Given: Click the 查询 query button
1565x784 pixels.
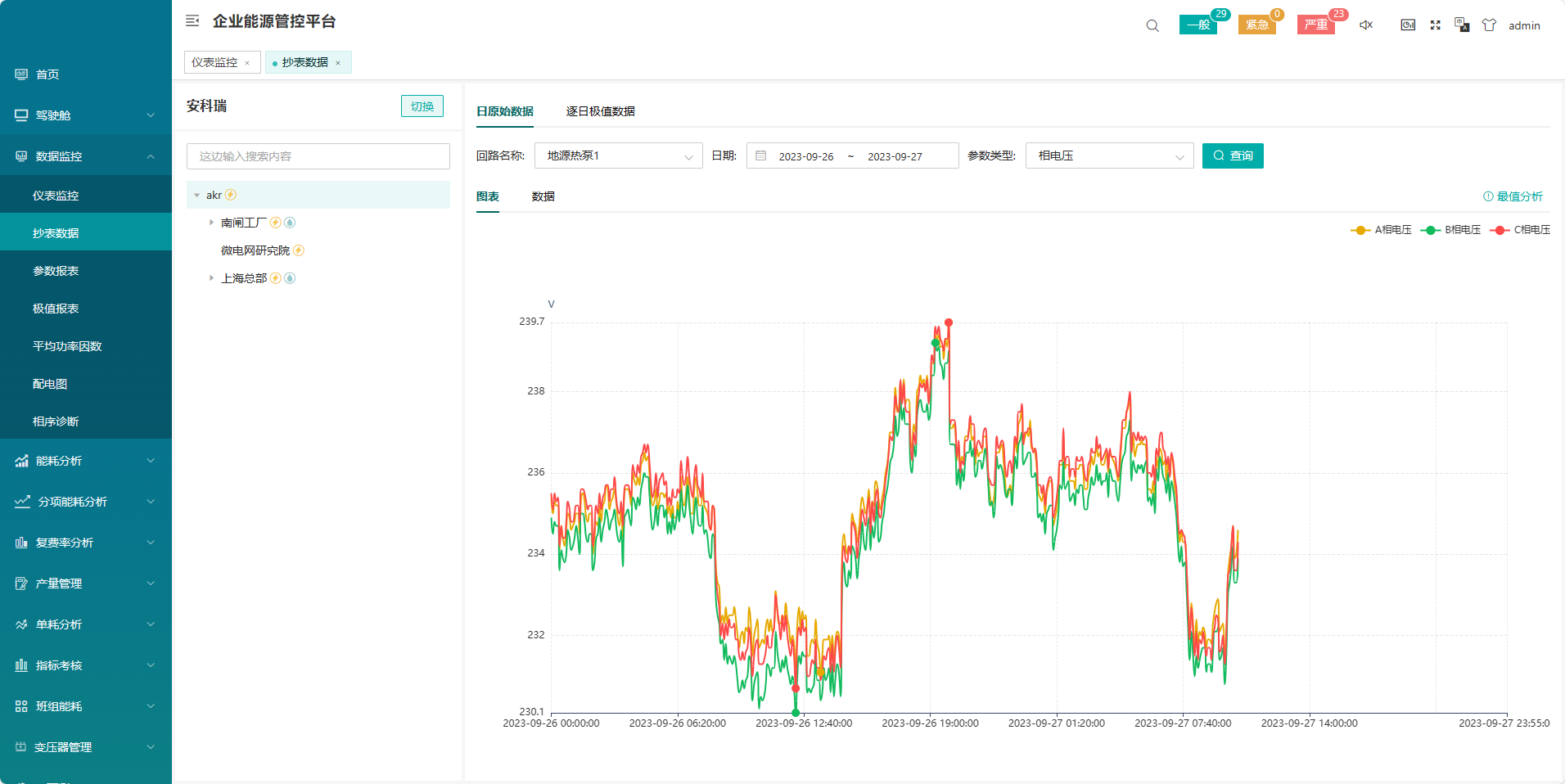Looking at the screenshot, I should tap(1233, 155).
